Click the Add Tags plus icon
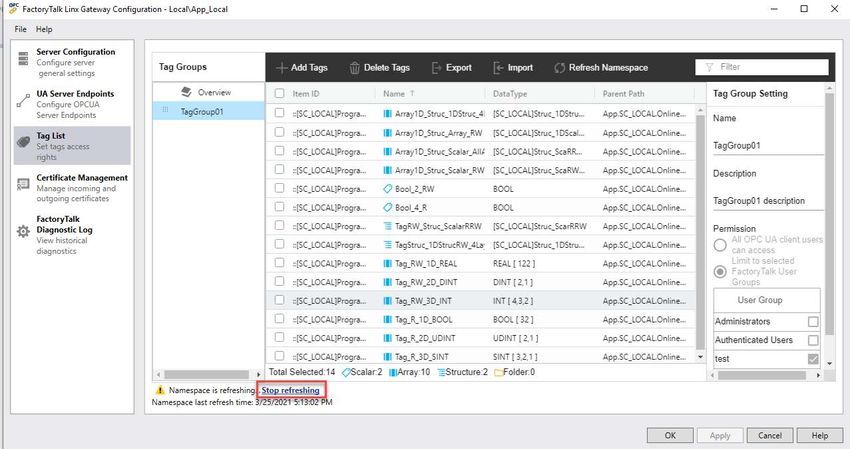The image size is (850, 449). tap(281, 68)
